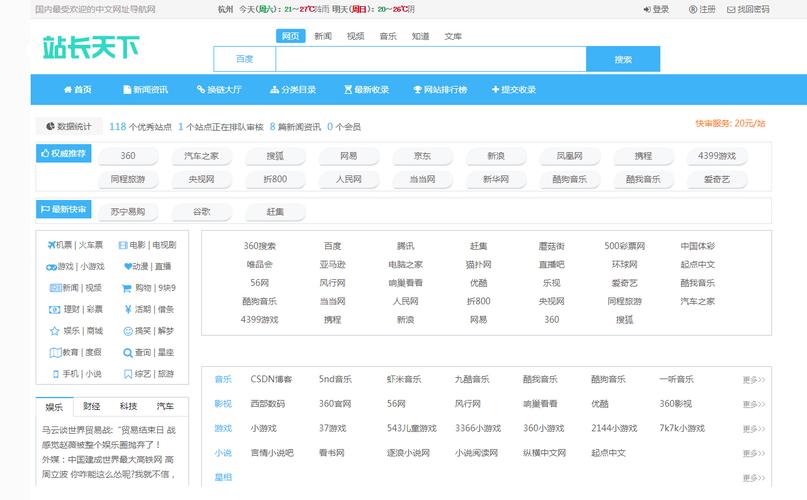Click the 新闻资讯 document icon
Image resolution: width=807 pixels, height=500 pixels.
click(x=127, y=90)
